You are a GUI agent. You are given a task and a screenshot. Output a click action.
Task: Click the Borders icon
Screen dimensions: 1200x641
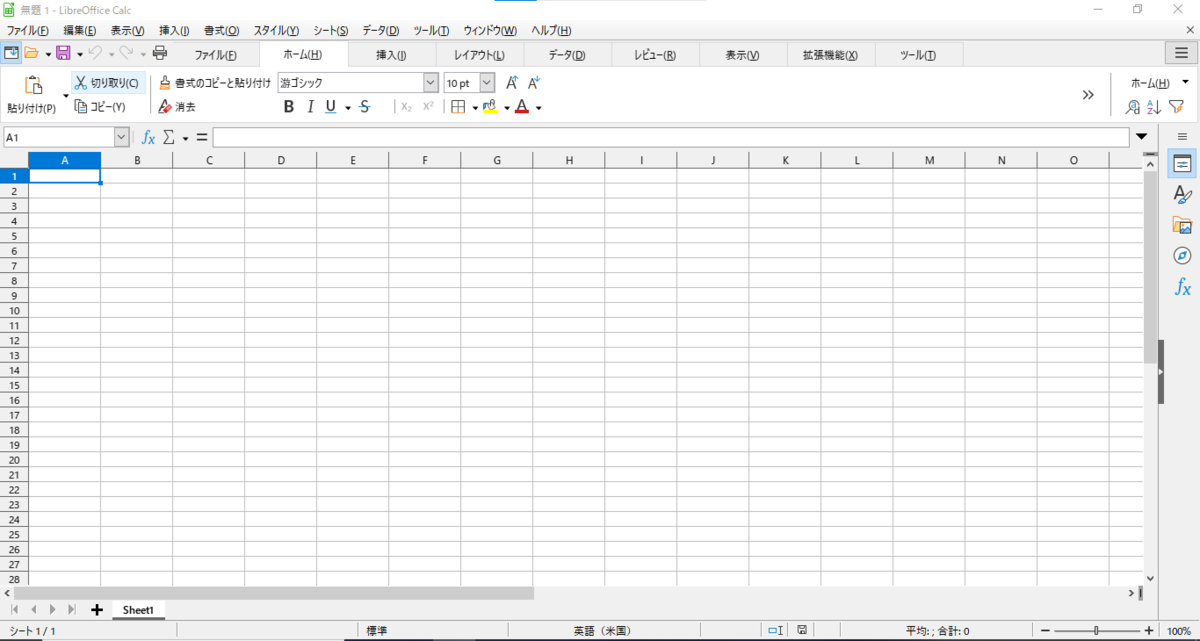(x=458, y=107)
